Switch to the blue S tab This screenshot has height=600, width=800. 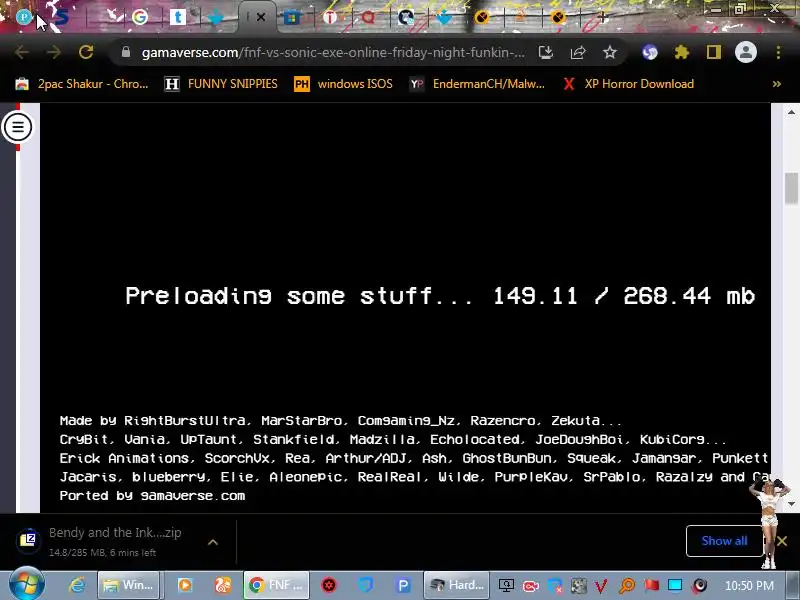coord(62,17)
